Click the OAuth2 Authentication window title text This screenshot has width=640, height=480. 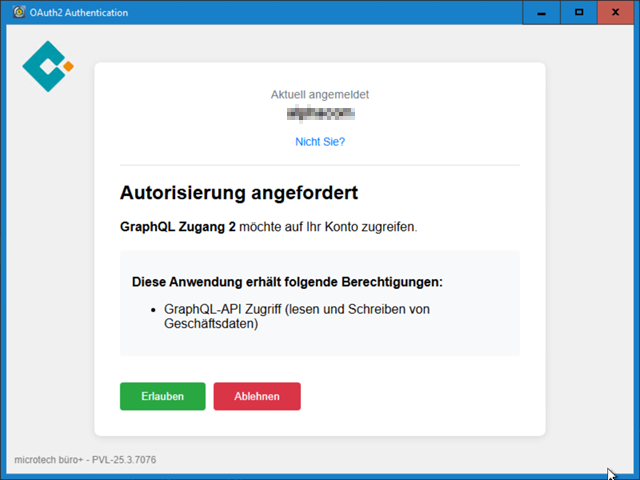click(x=79, y=13)
